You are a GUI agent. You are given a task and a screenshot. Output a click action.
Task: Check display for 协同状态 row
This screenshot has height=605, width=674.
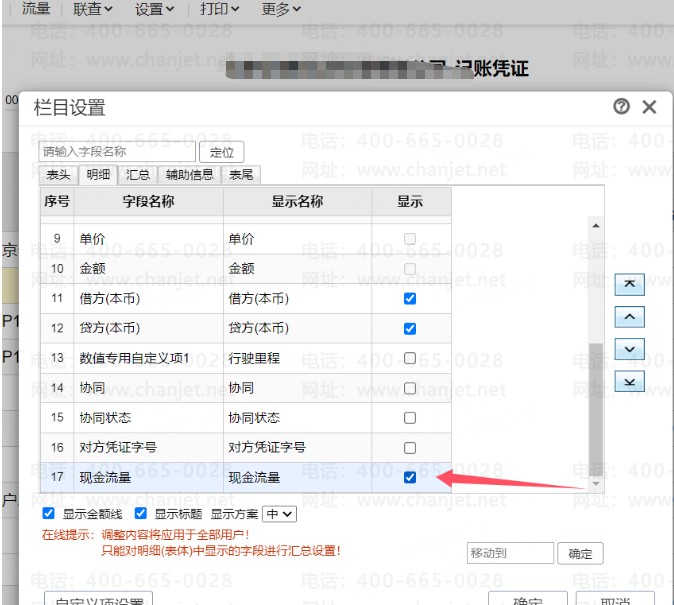coord(410,418)
